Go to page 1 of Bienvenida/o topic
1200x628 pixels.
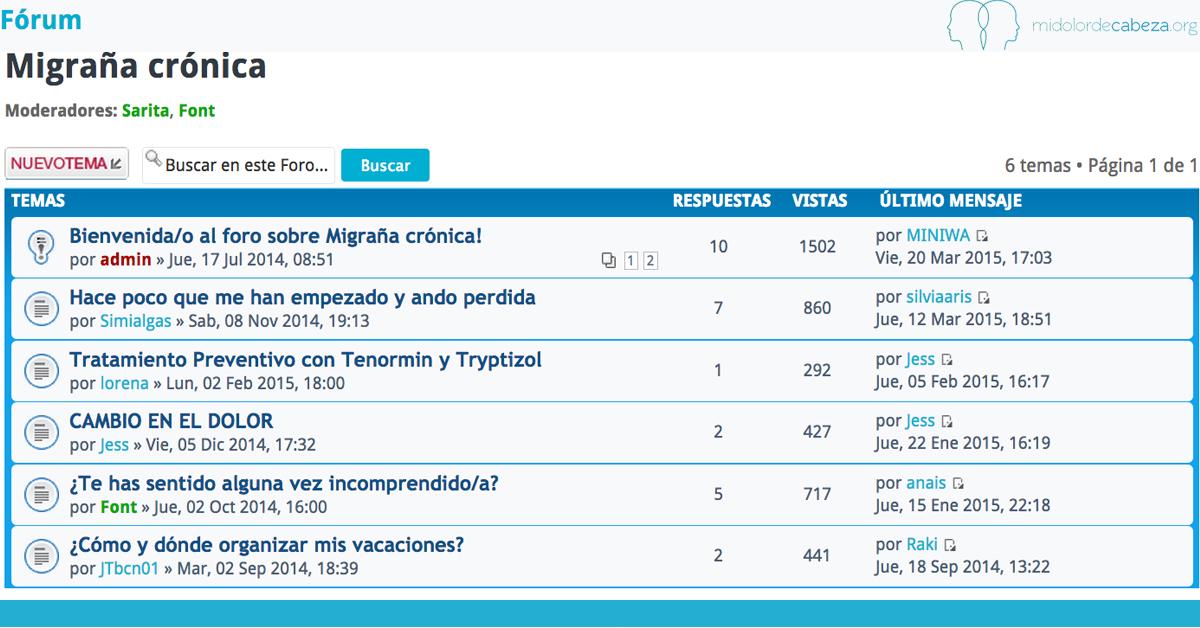click(631, 261)
